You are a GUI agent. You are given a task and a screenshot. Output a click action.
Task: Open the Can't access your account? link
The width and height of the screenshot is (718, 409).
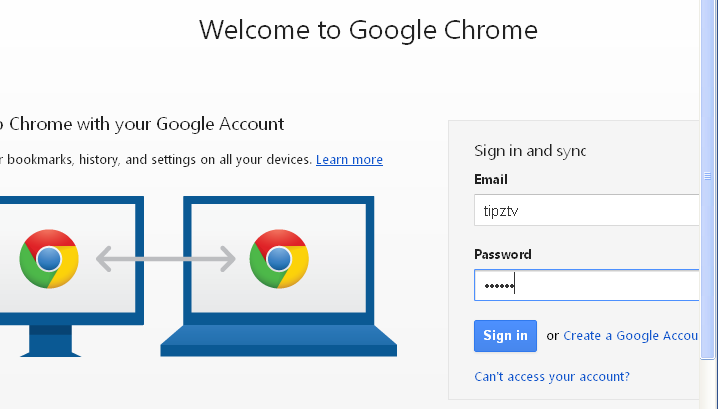click(x=552, y=376)
